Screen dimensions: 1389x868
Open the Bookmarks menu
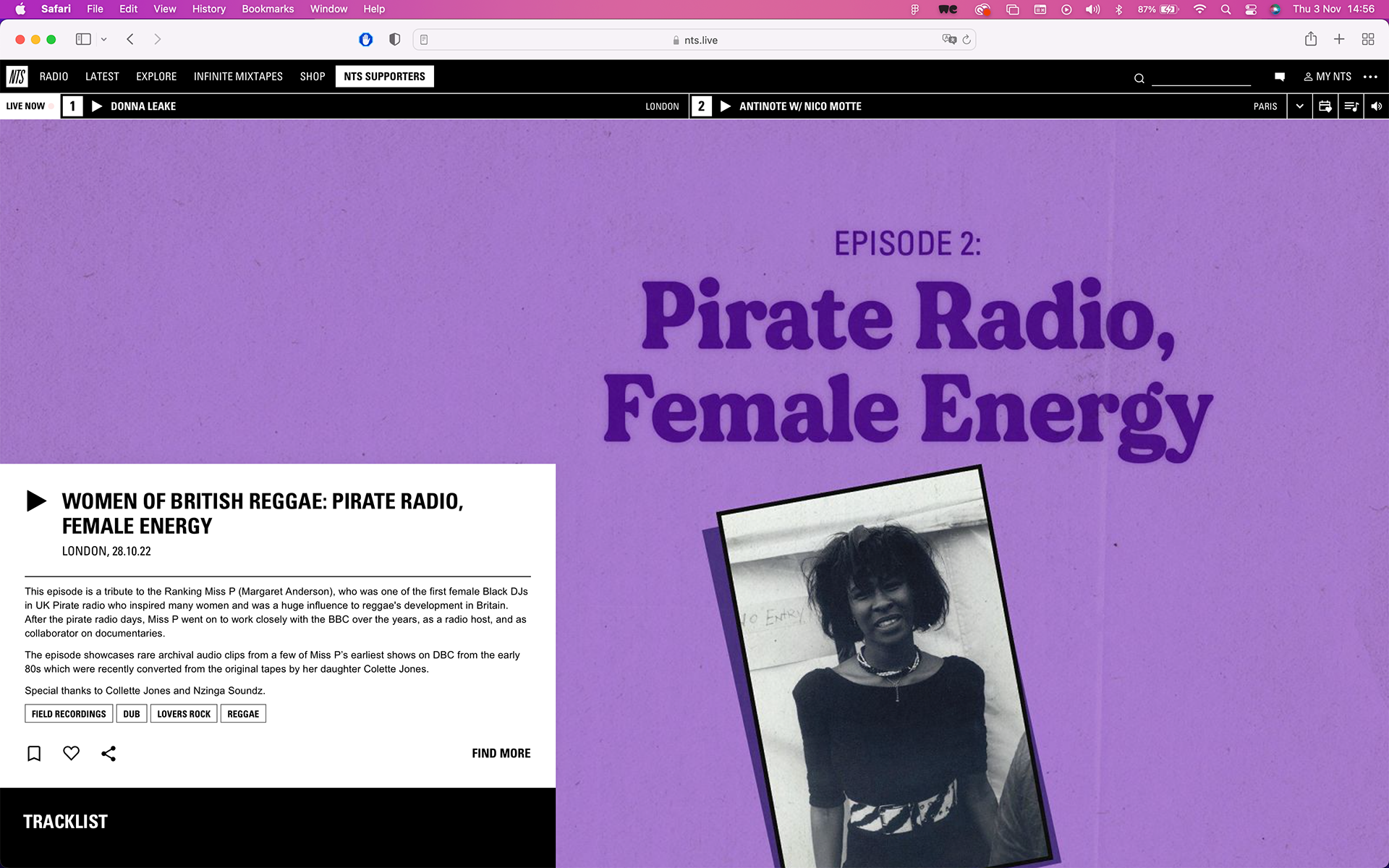pos(268,9)
